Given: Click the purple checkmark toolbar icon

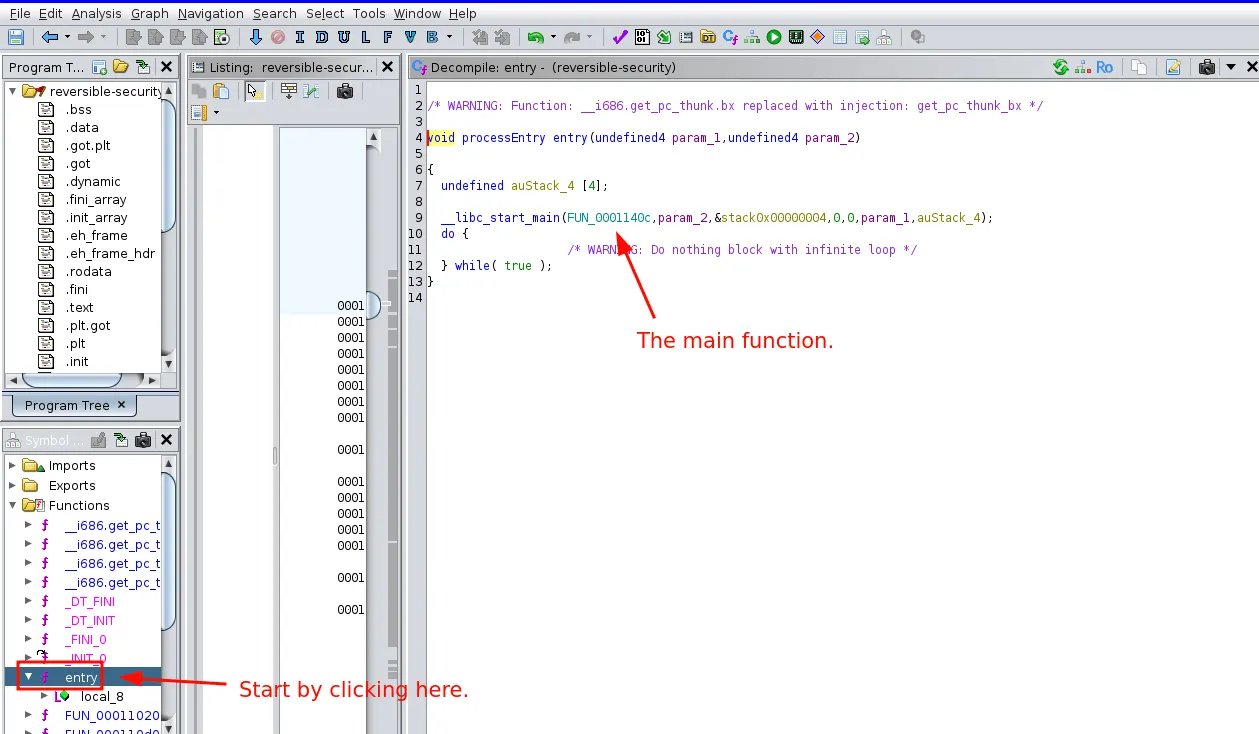Looking at the screenshot, I should (620, 37).
